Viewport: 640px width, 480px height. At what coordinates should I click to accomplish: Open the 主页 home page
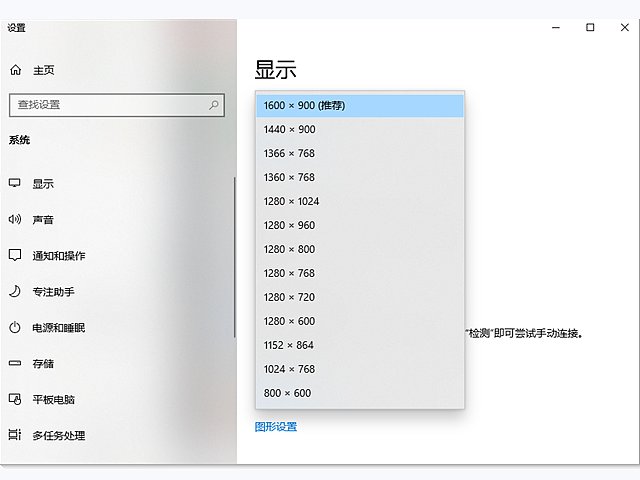tap(44, 70)
